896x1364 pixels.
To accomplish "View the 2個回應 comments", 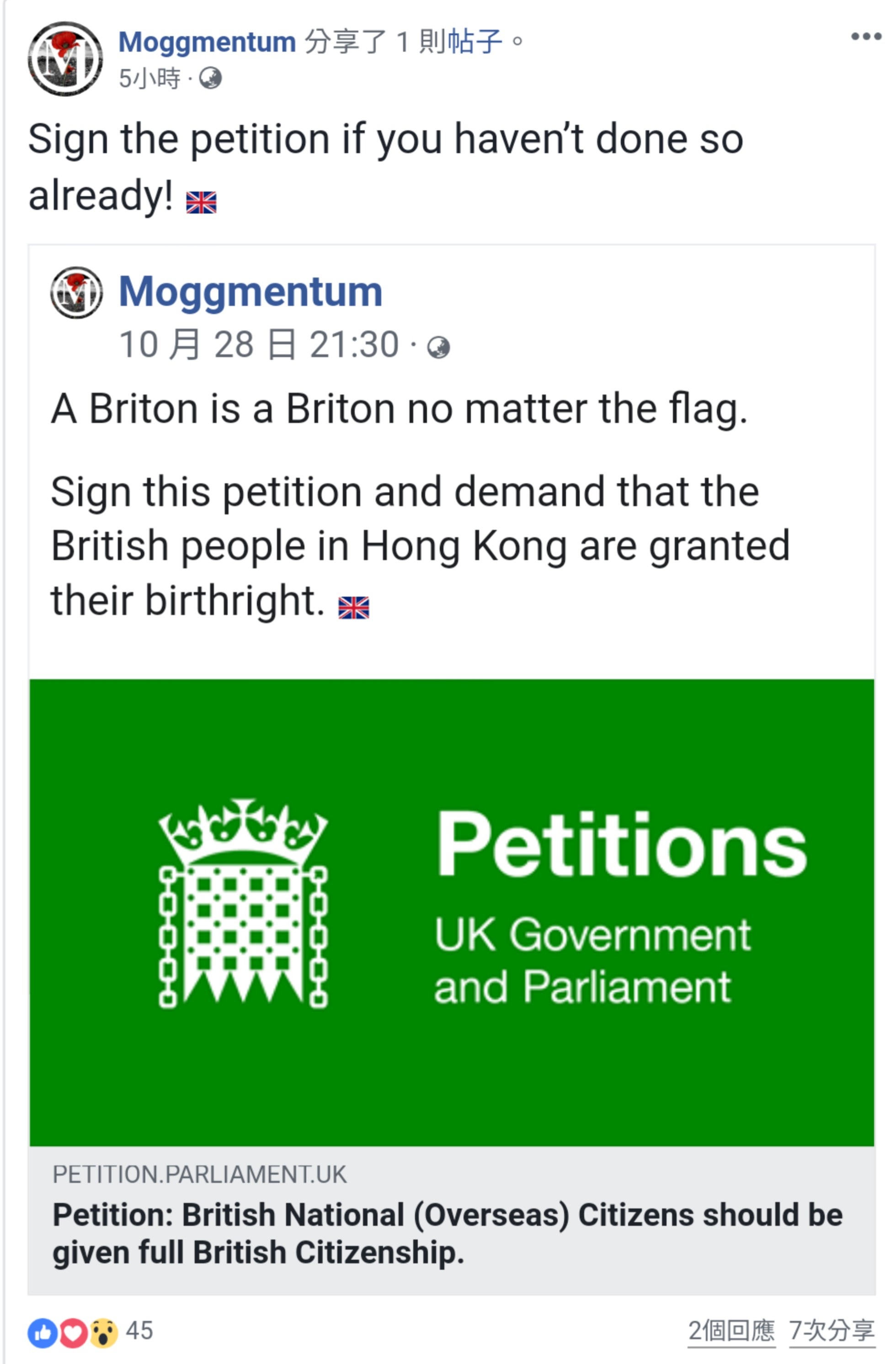I will click(x=731, y=1331).
